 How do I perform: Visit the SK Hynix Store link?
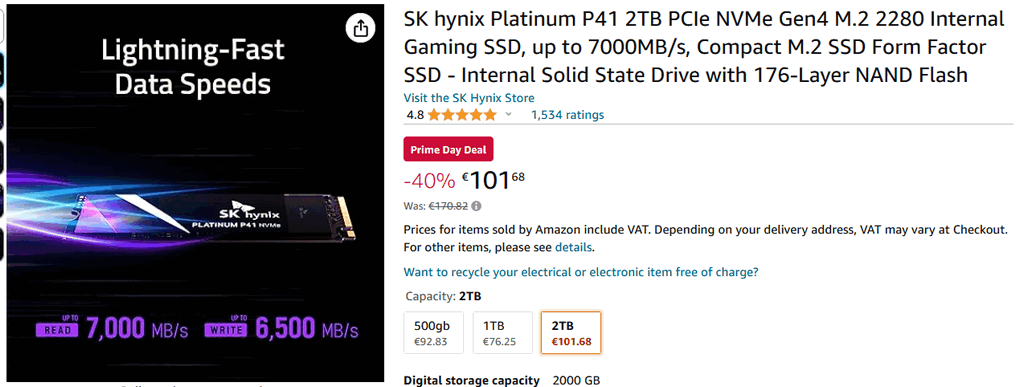469,98
